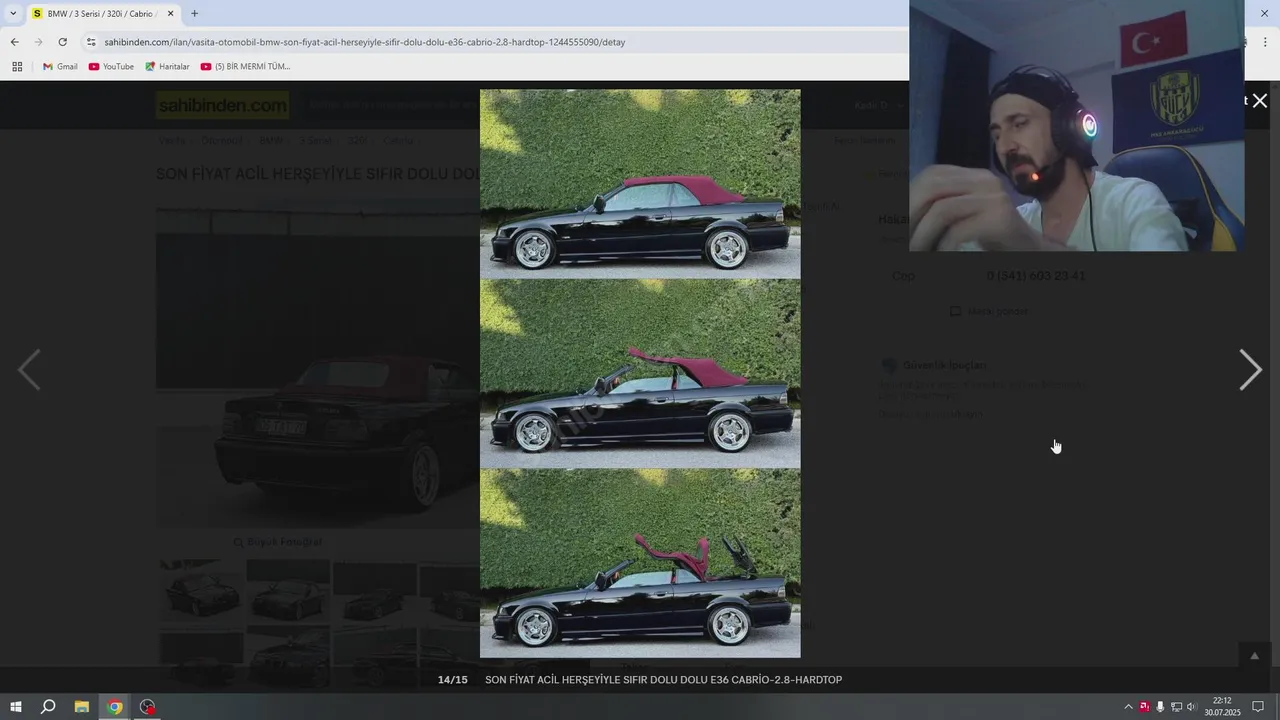Click the middle car photo with roof opening
Screen dimensions: 1280x720
[x=640, y=374]
